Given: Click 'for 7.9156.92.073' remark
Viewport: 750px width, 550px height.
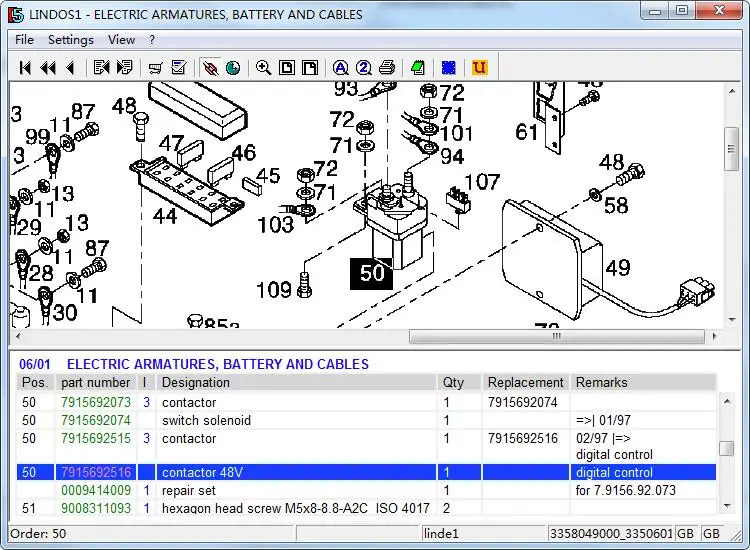Looking at the screenshot, I should [626, 491].
